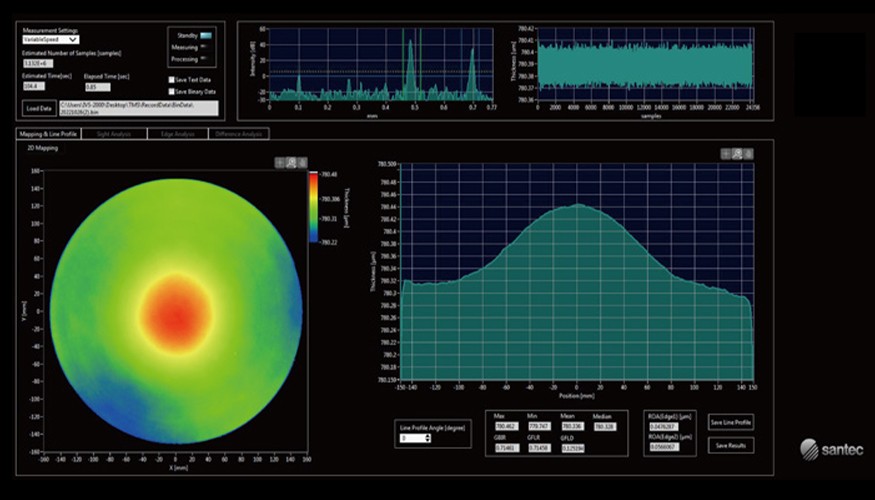Viewport: 875px width, 500px height.
Task: Click the Processing status indicator
Action: coord(204,58)
